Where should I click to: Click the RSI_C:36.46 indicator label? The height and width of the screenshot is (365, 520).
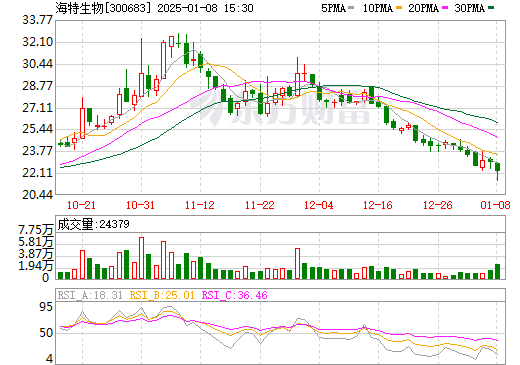(x=235, y=295)
